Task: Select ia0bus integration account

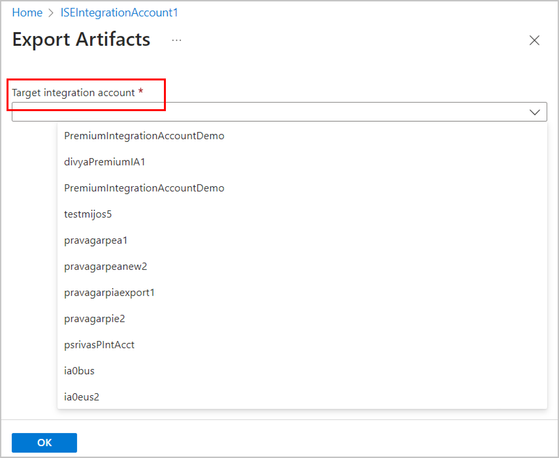Action: [x=302, y=371]
